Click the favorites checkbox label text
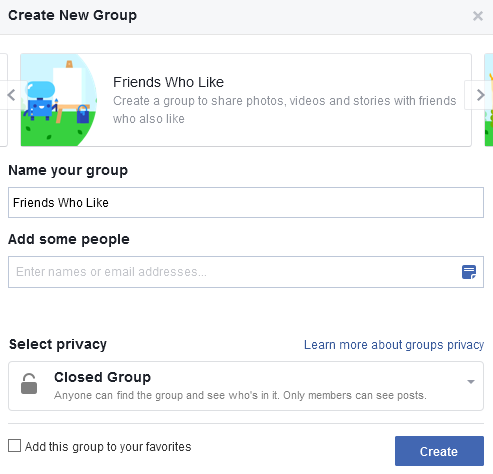The image size is (493, 474). point(108,447)
